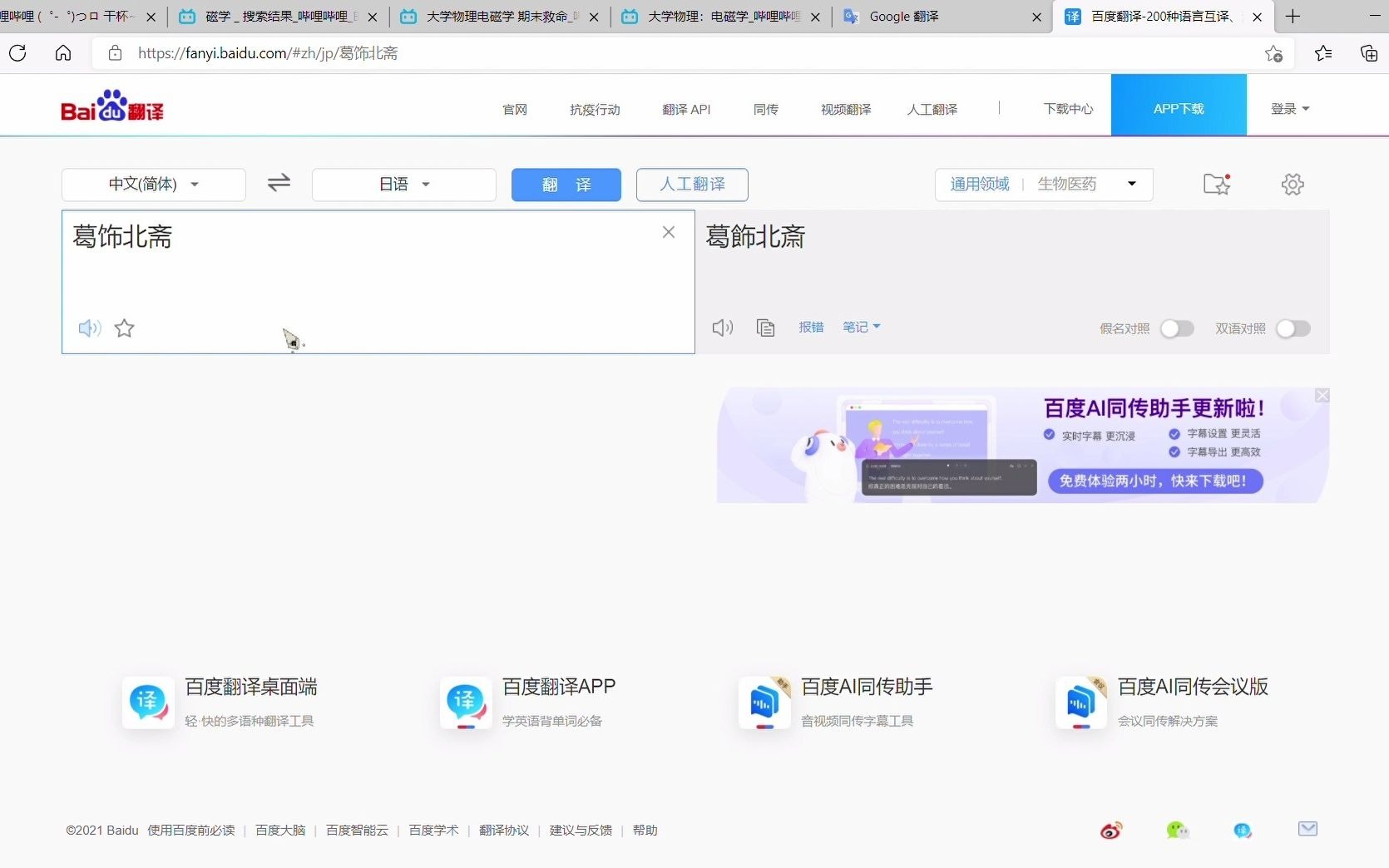Open 同传 in navigation
The image size is (1389, 868).
tap(766, 109)
